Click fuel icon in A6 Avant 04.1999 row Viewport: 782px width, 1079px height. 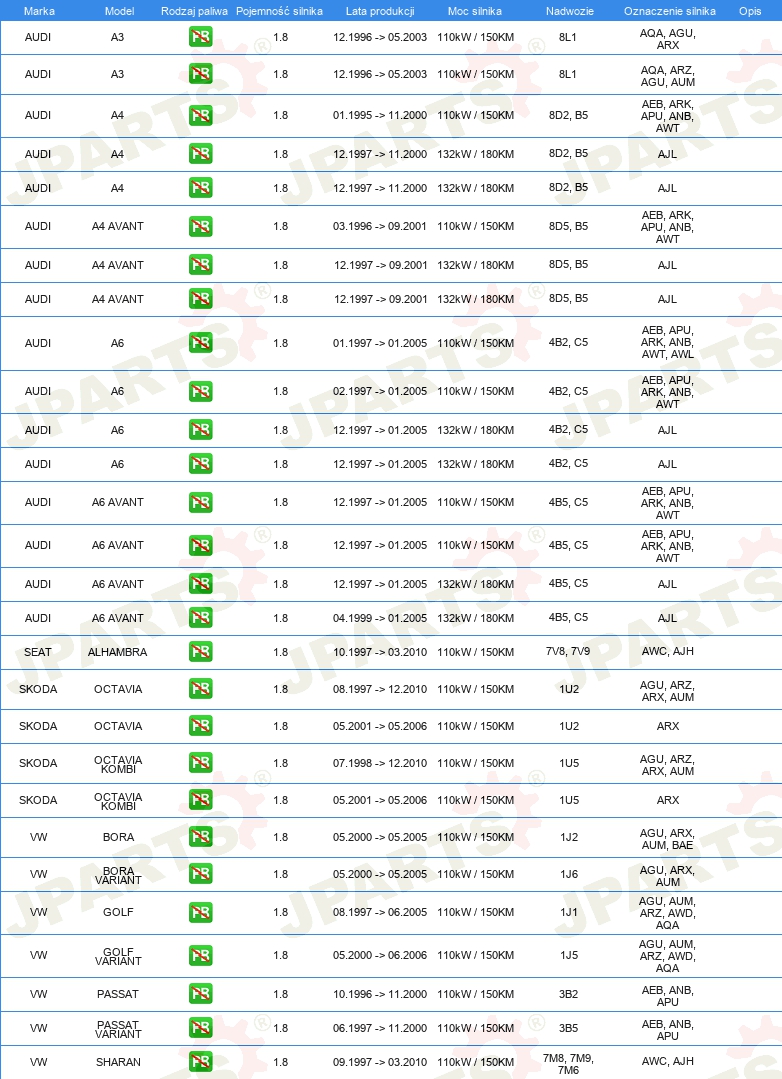coord(200,618)
